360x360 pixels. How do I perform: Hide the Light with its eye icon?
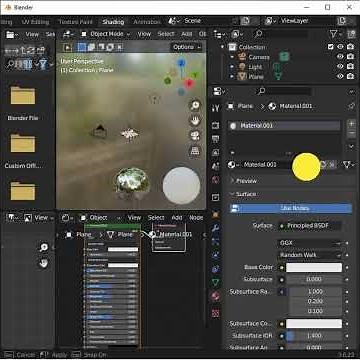tap(340, 67)
